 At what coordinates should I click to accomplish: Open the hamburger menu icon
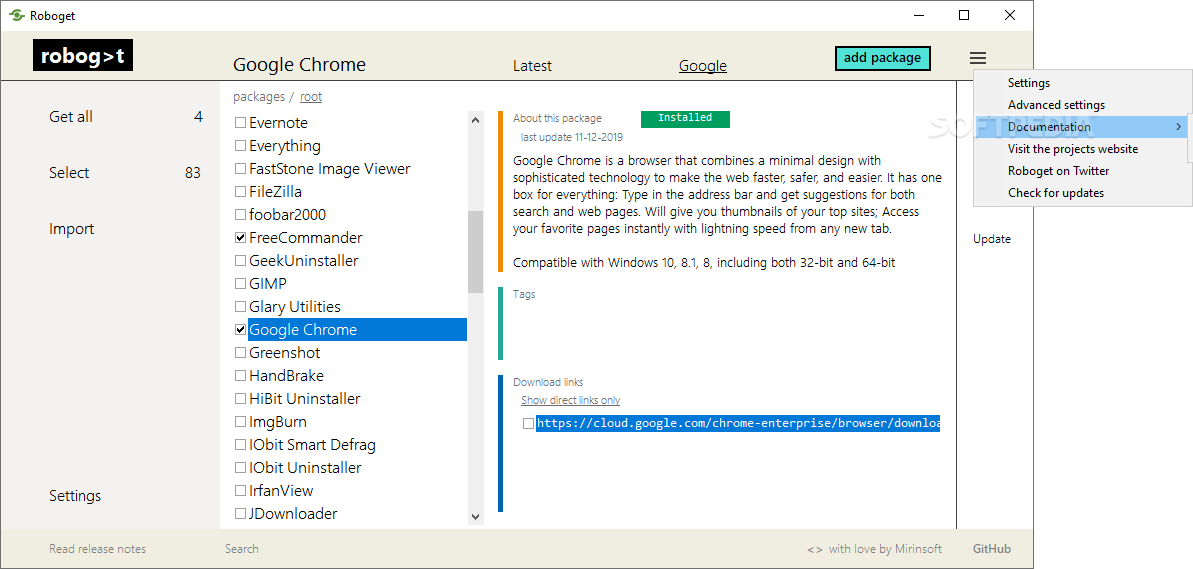coord(978,58)
